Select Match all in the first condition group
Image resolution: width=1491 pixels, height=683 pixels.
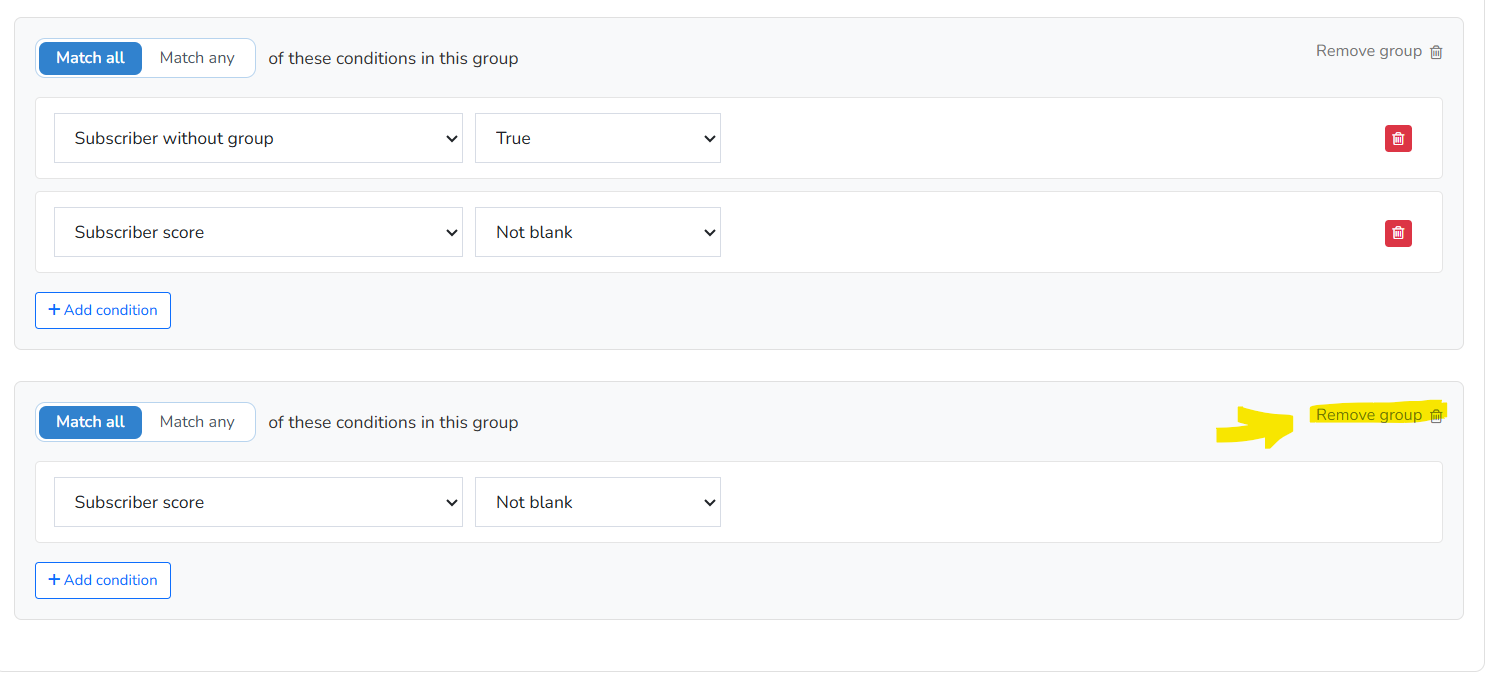pos(90,58)
